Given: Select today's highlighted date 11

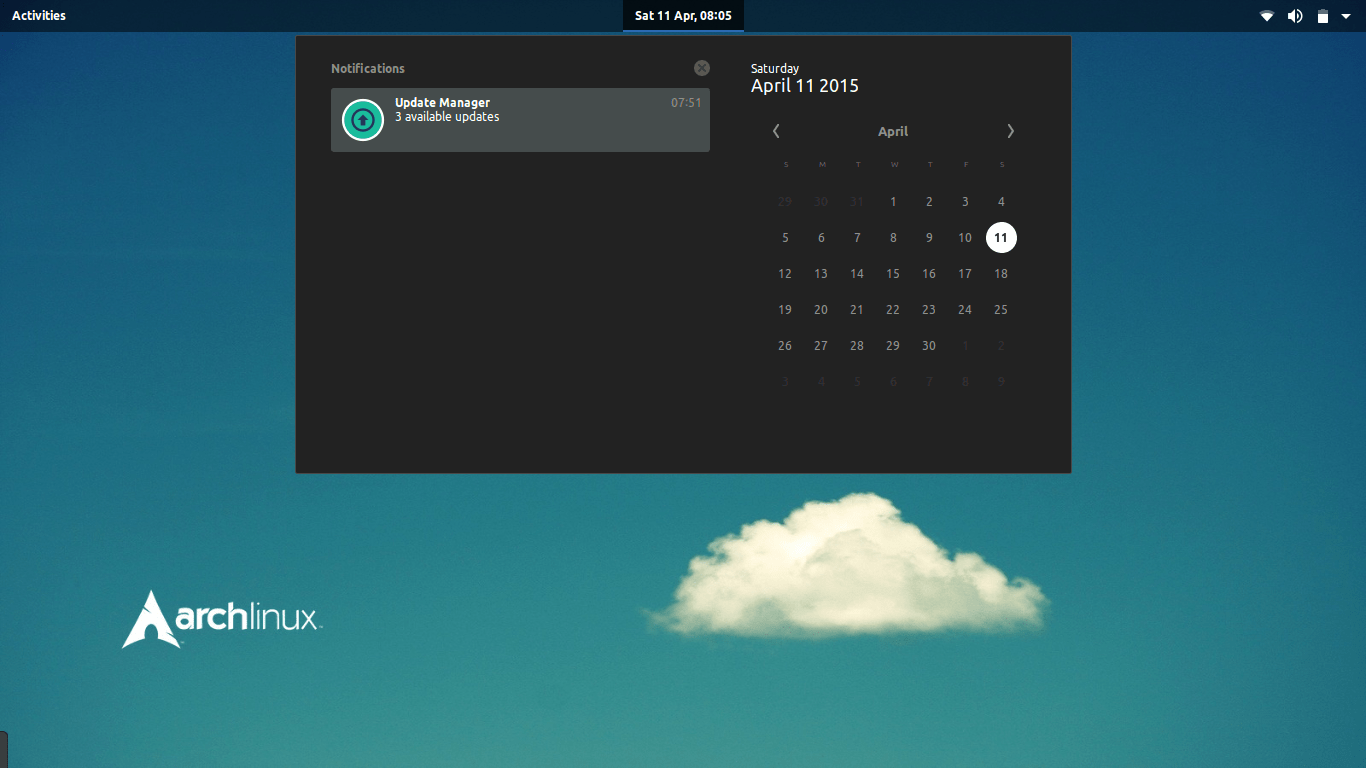Looking at the screenshot, I should 1001,237.
